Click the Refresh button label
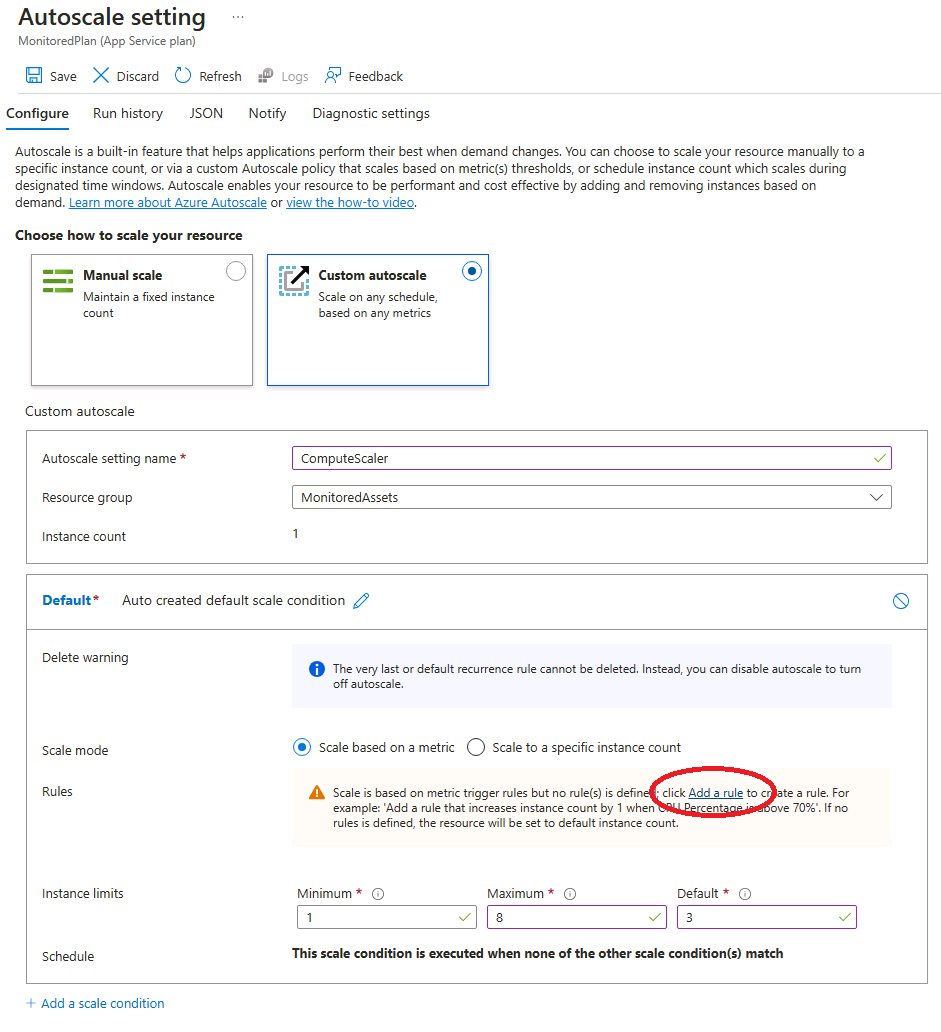Screen dimensions: 941x1032 click(x=220, y=76)
